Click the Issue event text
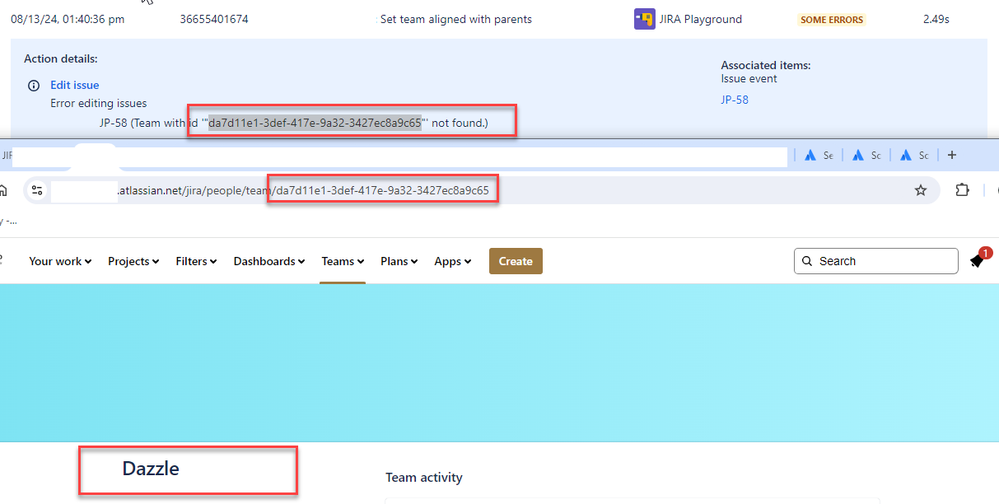Screen dimensions: 999x504 click(749, 79)
